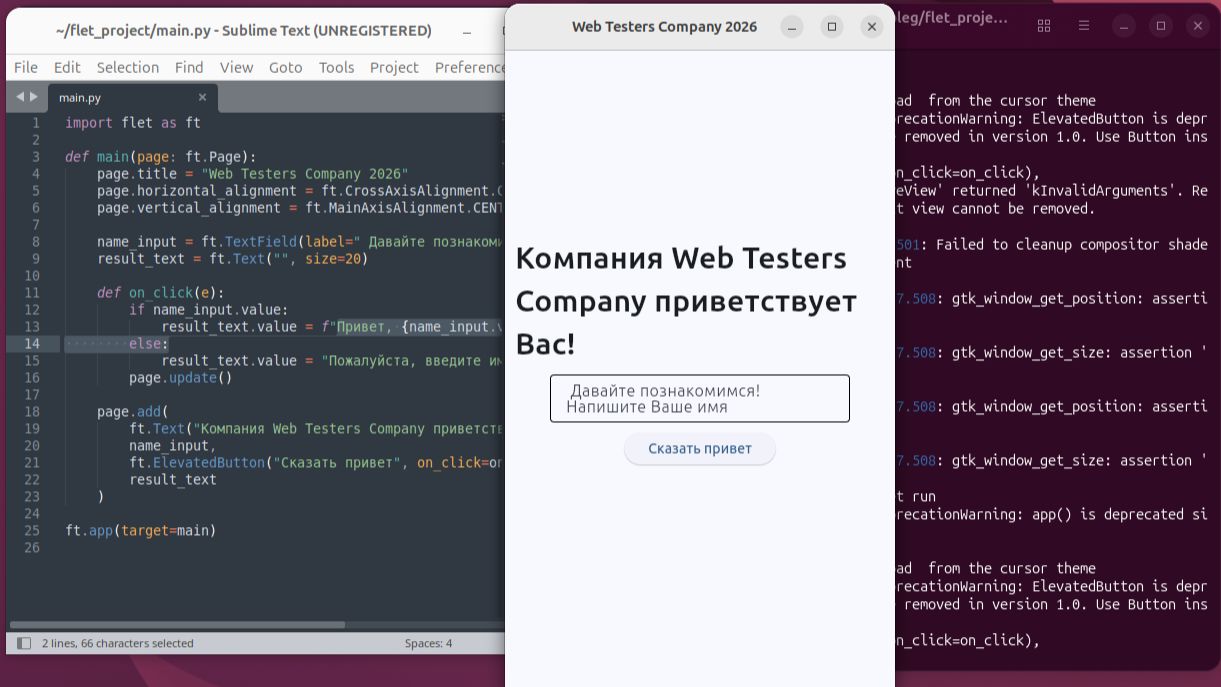Click the ft.ElevatedButton code line
This screenshot has height=687, width=1221.
(316, 462)
